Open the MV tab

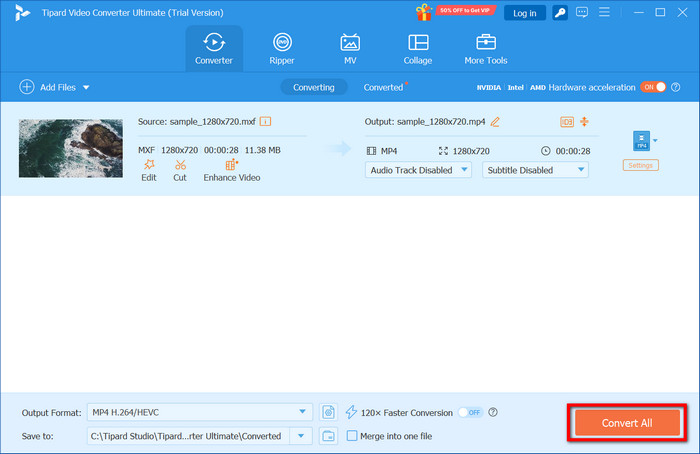tap(350, 49)
